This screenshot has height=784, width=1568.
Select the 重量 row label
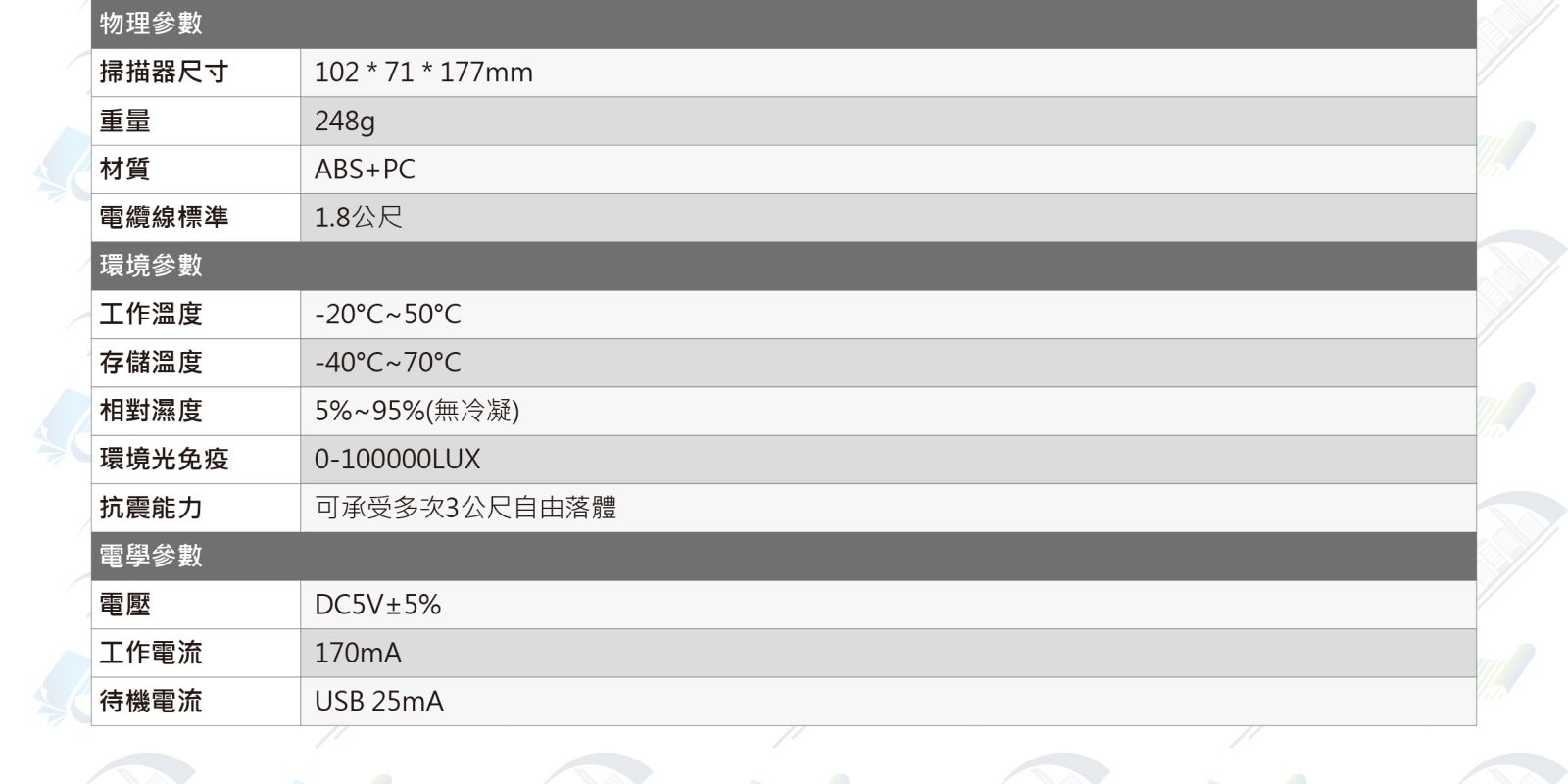(124, 121)
